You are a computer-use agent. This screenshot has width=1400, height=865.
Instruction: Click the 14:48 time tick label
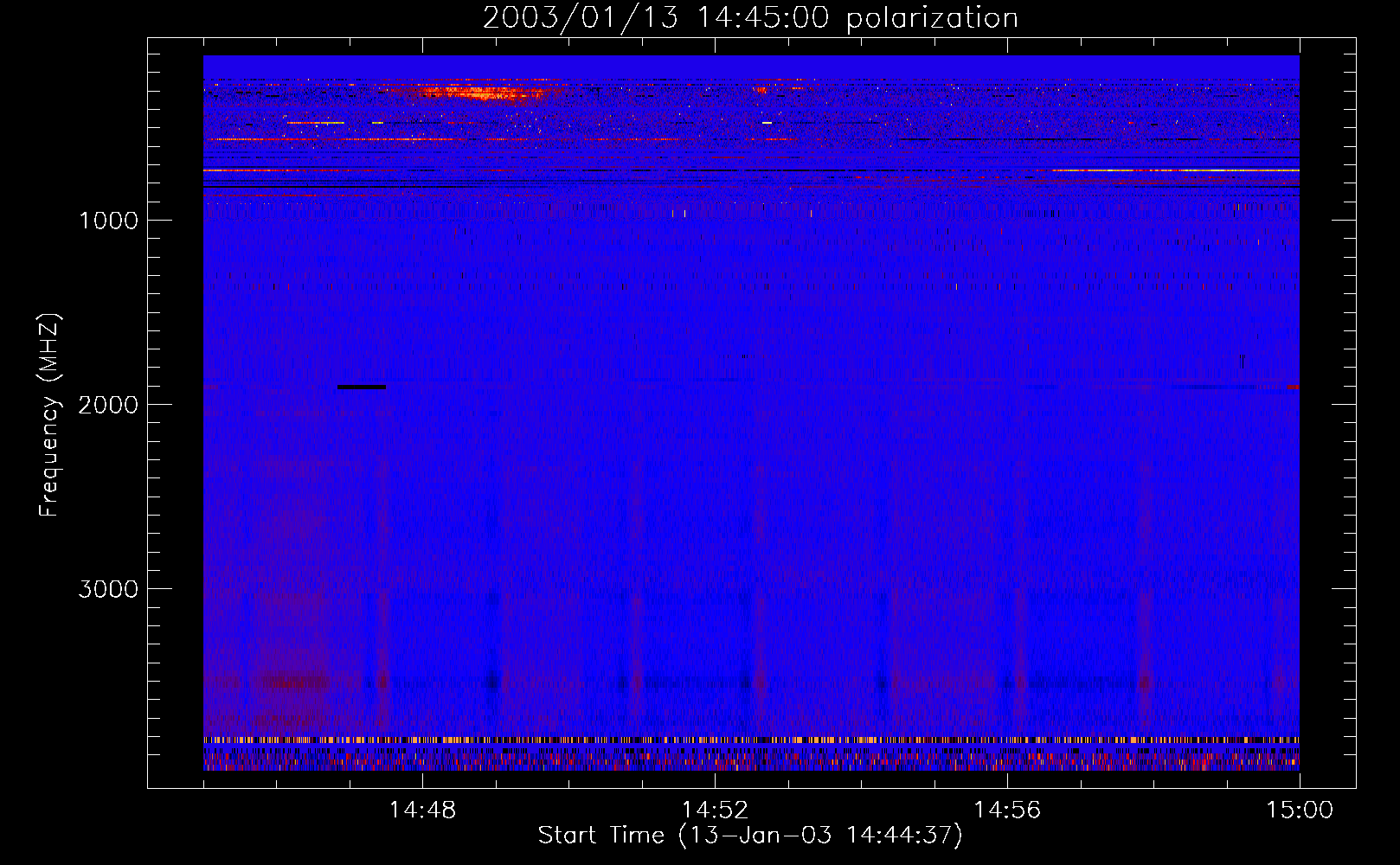422,810
